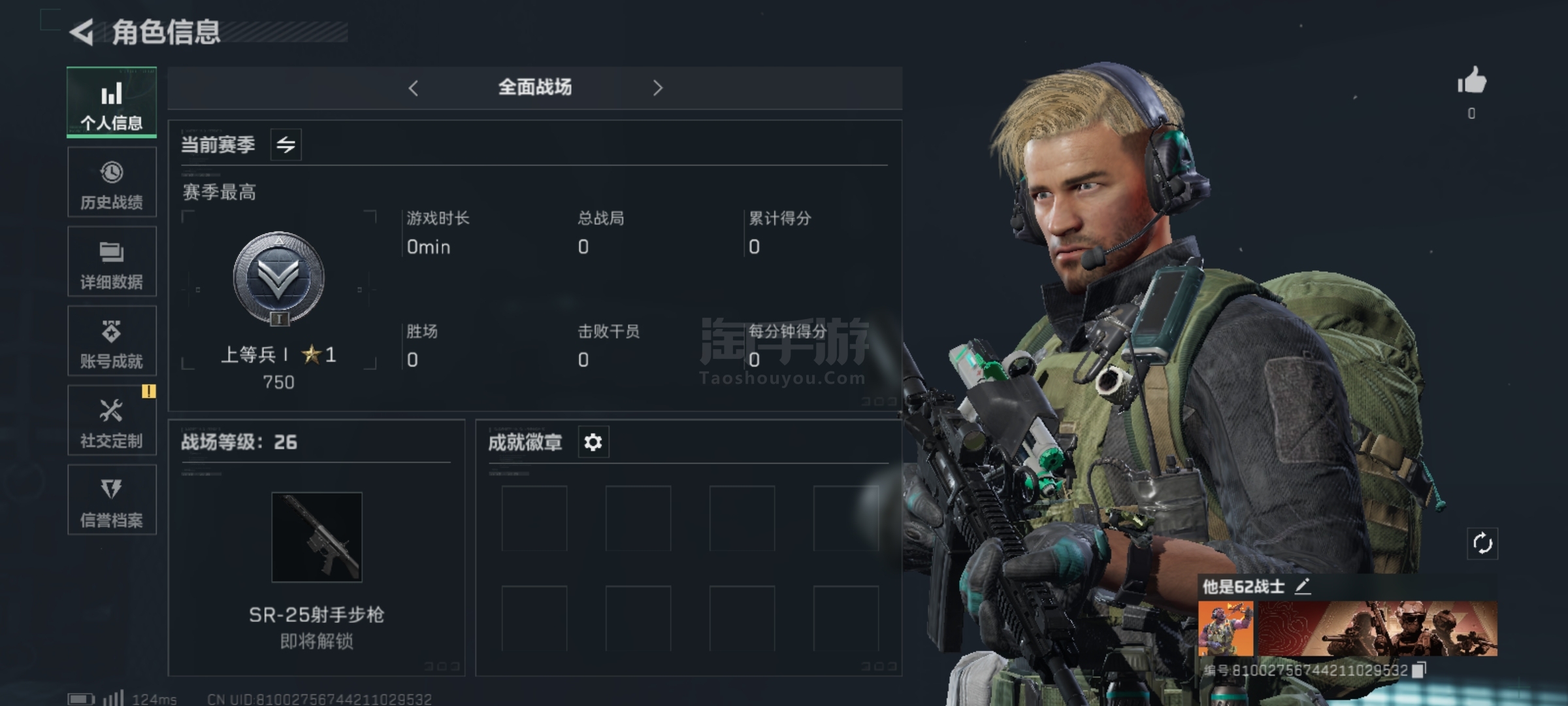1568x706 pixels.
Task: Go back using the arrow beside 角色信息
Action: (82, 32)
